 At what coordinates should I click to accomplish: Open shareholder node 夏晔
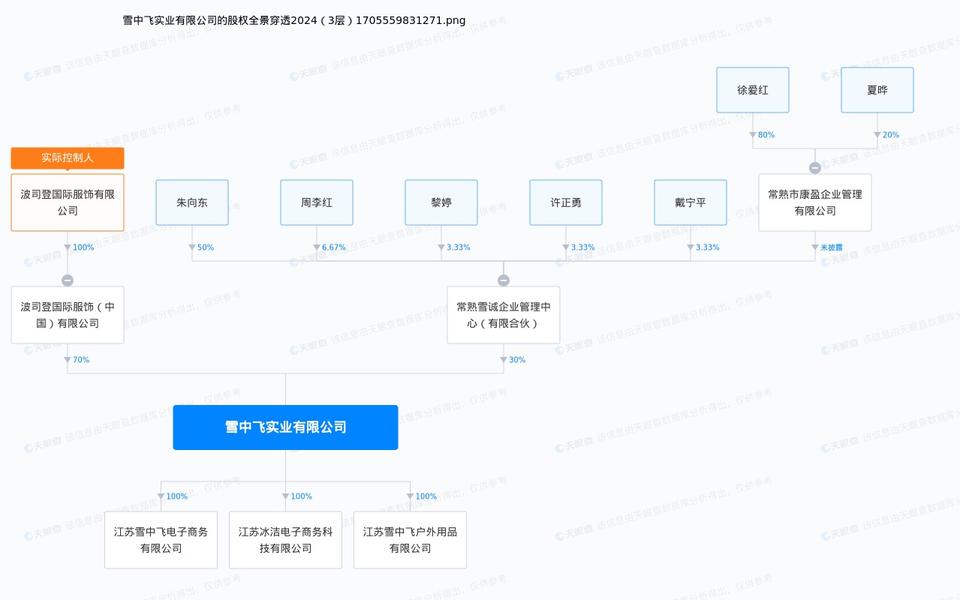click(877, 90)
